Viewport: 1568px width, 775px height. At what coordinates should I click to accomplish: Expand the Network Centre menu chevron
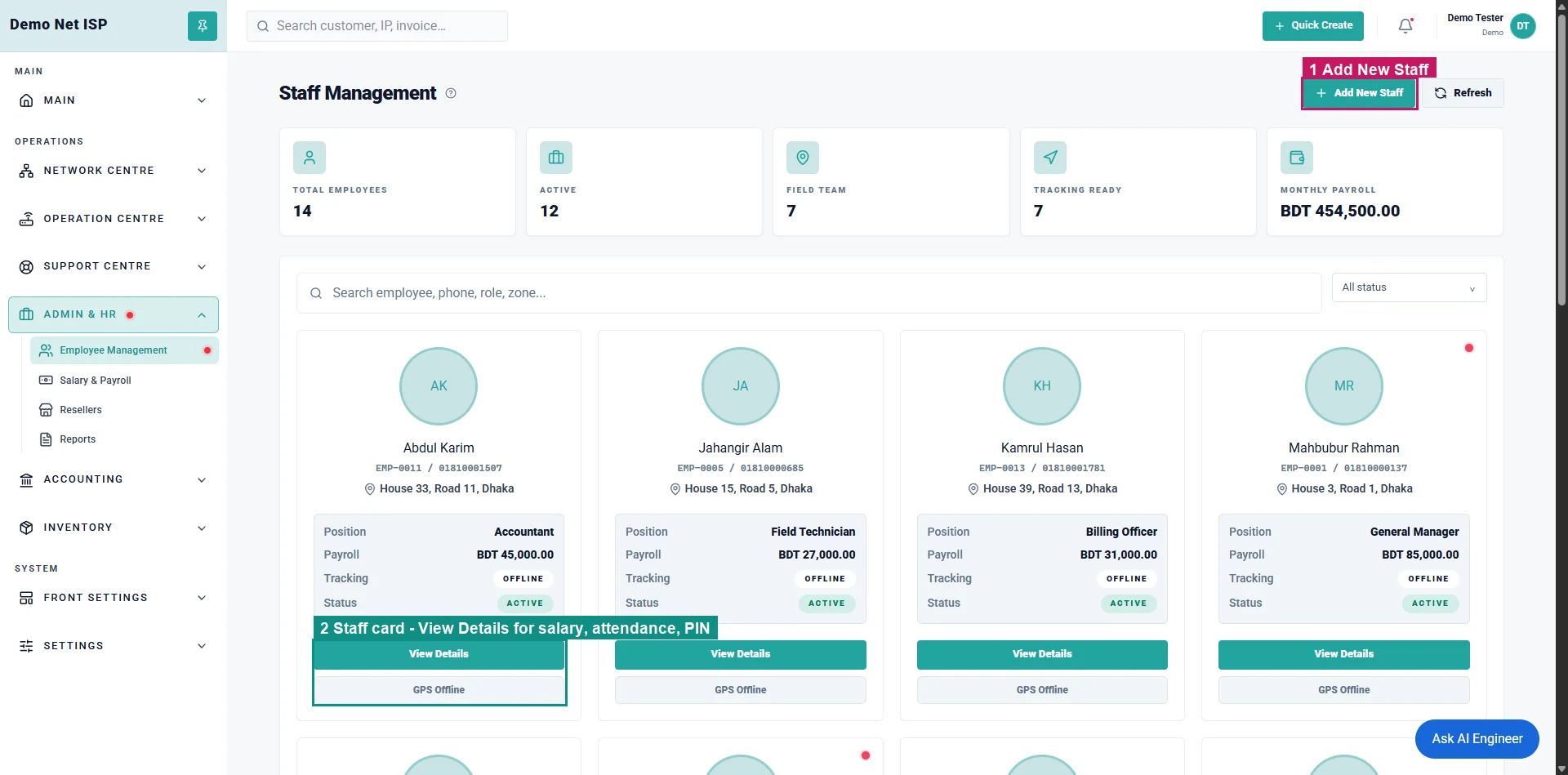pyautogui.click(x=202, y=171)
